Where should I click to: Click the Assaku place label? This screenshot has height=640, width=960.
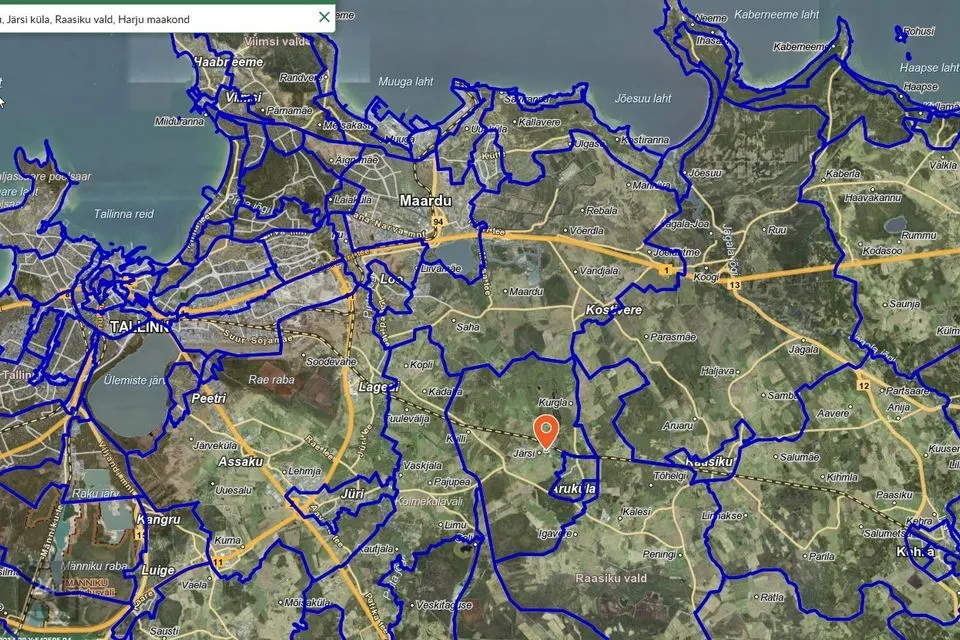pyautogui.click(x=240, y=461)
